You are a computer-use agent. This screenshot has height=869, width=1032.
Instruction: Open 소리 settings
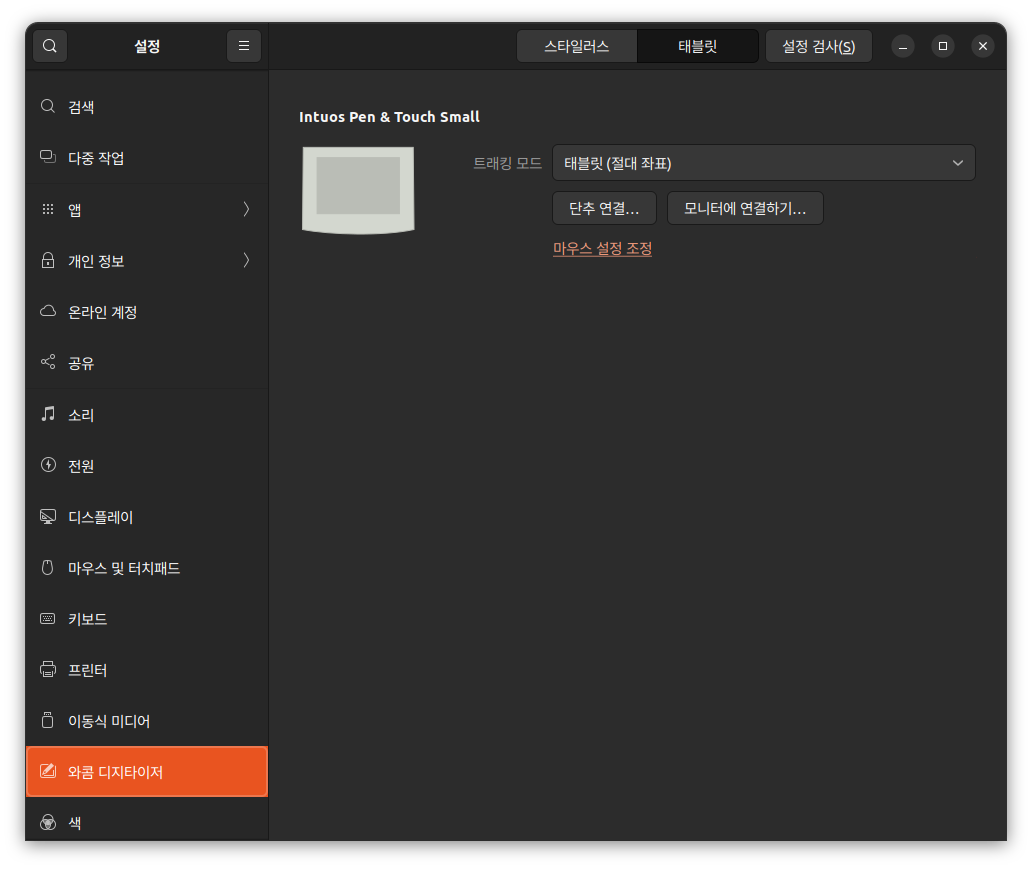pos(147,414)
